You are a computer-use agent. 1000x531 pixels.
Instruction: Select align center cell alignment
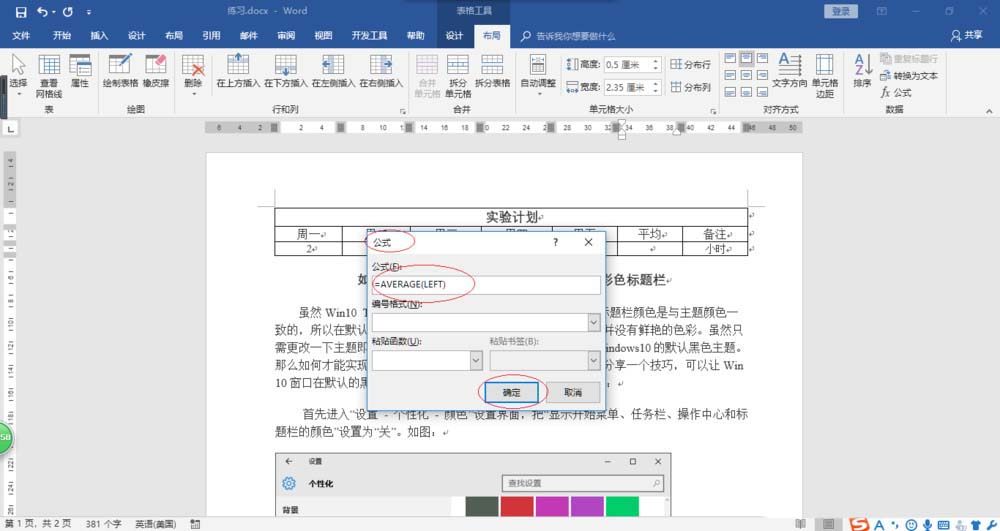point(746,75)
